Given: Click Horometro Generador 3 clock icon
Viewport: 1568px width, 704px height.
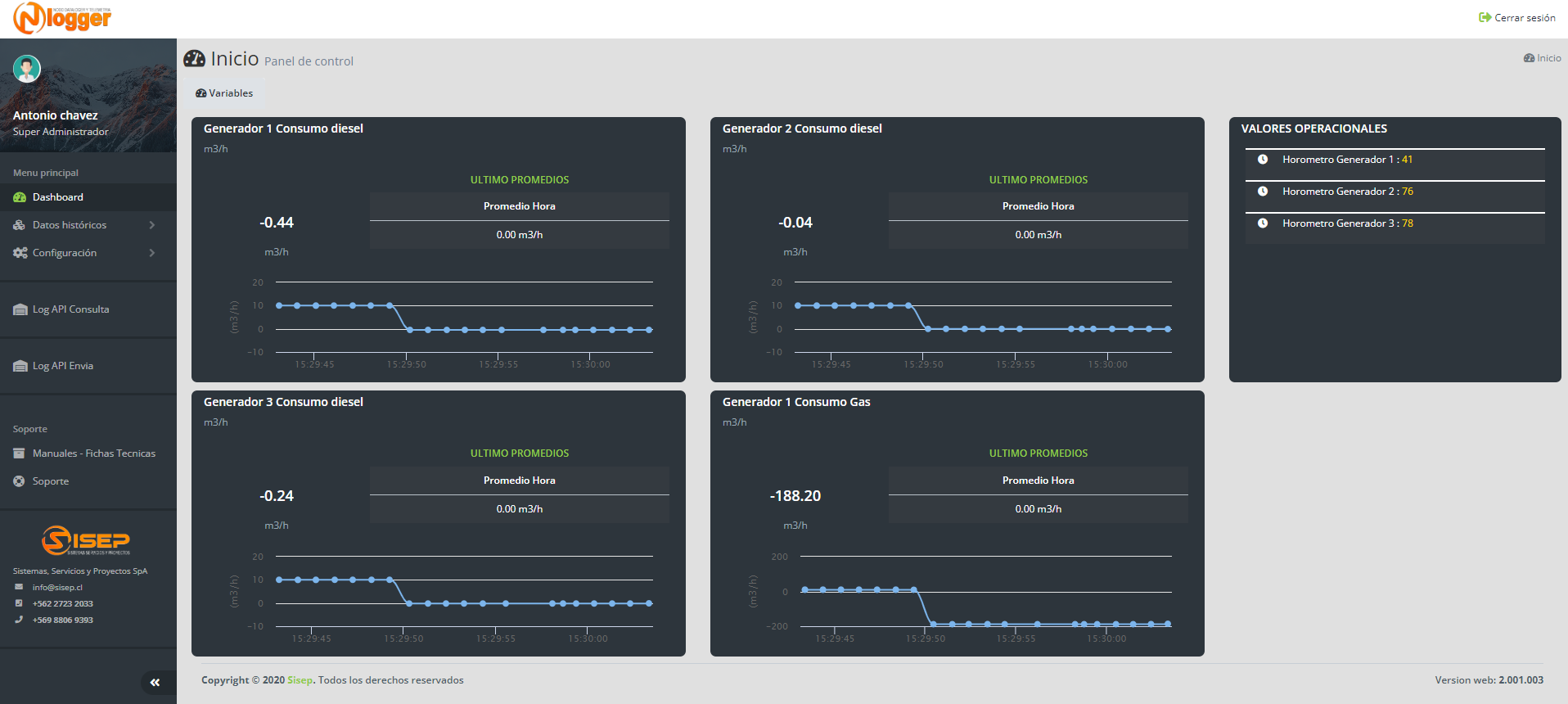Looking at the screenshot, I should pyautogui.click(x=1263, y=223).
